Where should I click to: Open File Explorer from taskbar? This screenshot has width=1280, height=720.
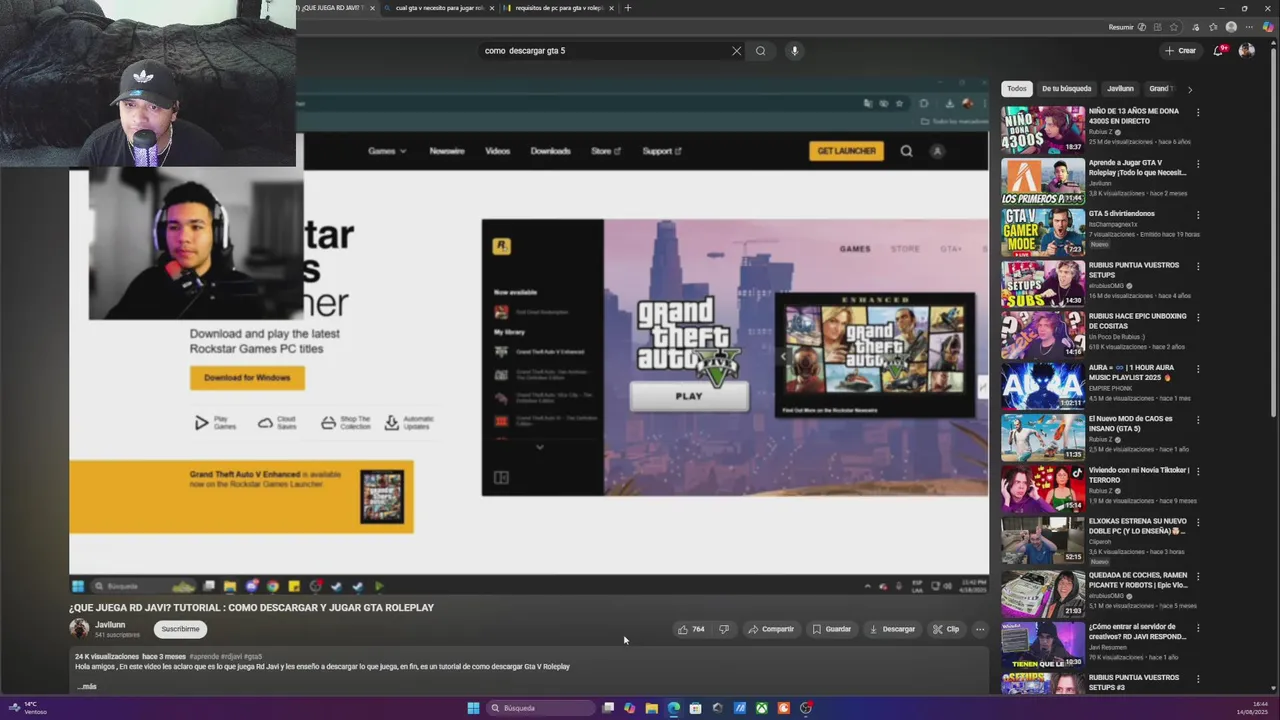(652, 708)
